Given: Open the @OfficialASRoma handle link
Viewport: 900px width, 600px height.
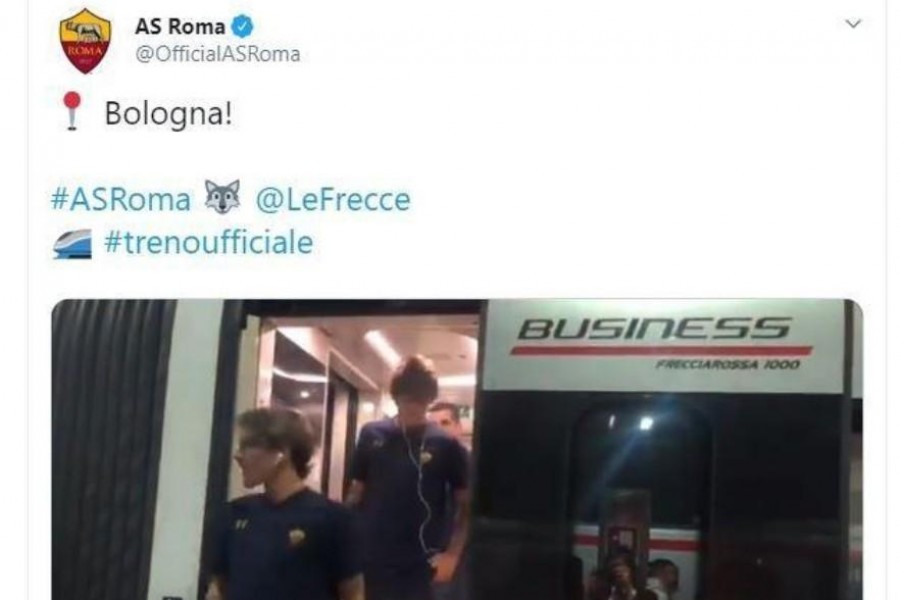Looking at the screenshot, I should 218,54.
